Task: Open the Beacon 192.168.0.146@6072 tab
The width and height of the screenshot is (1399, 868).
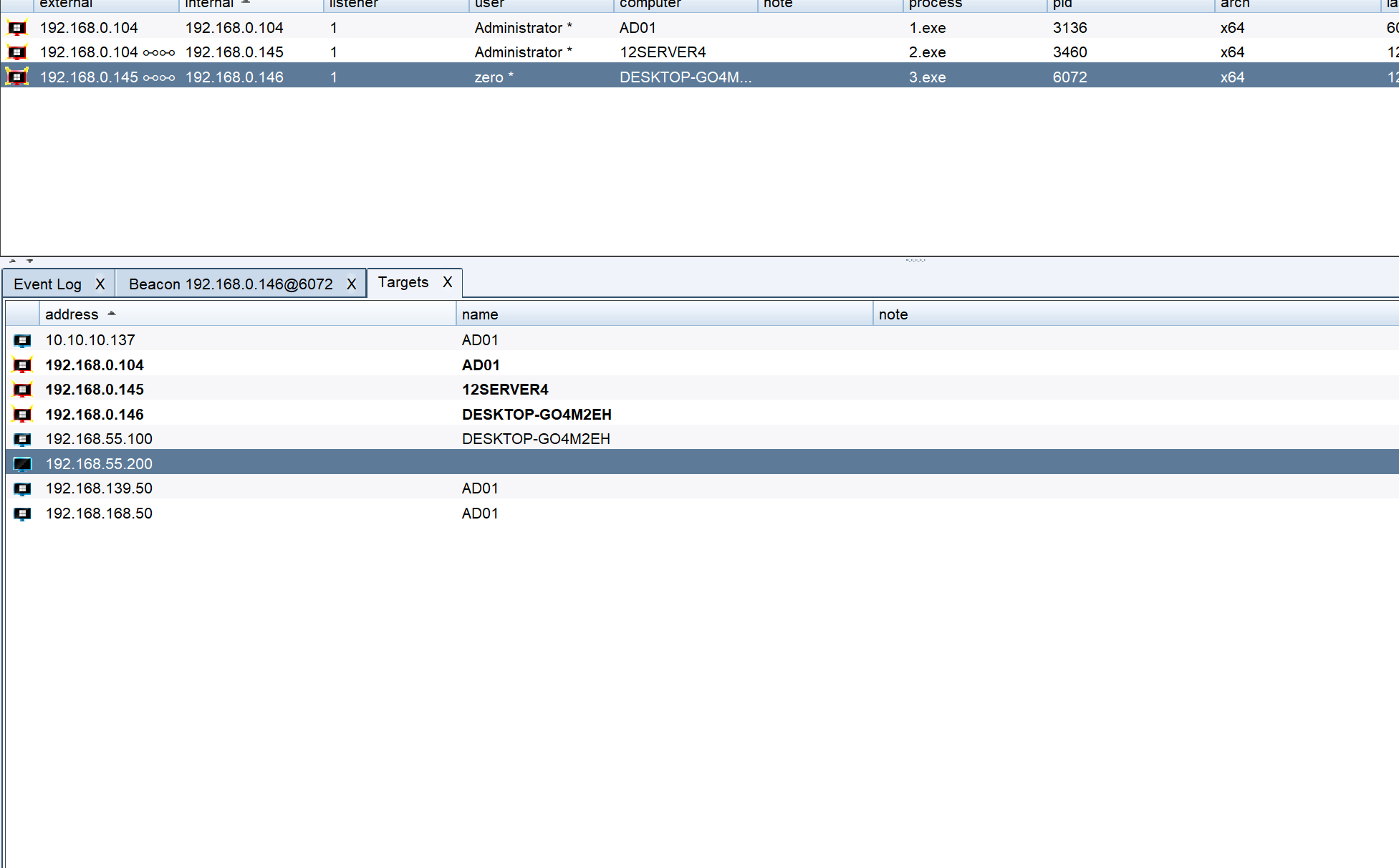Action: click(231, 284)
